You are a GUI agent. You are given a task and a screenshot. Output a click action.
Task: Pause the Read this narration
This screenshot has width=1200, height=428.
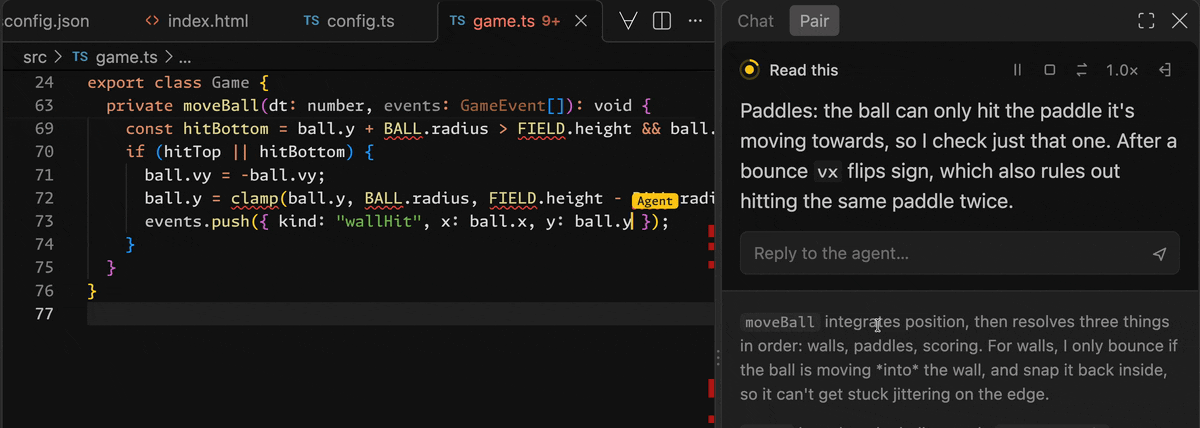[1017, 70]
